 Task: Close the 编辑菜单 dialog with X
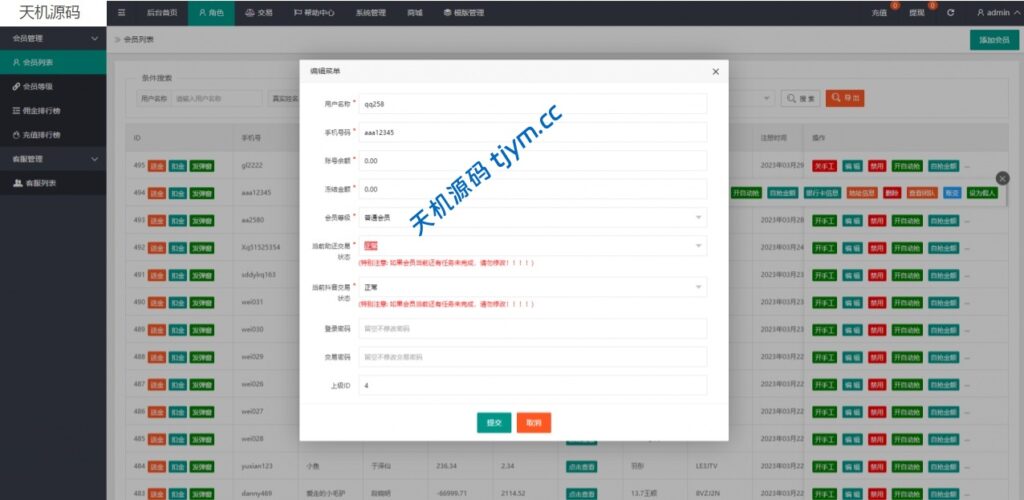[715, 72]
